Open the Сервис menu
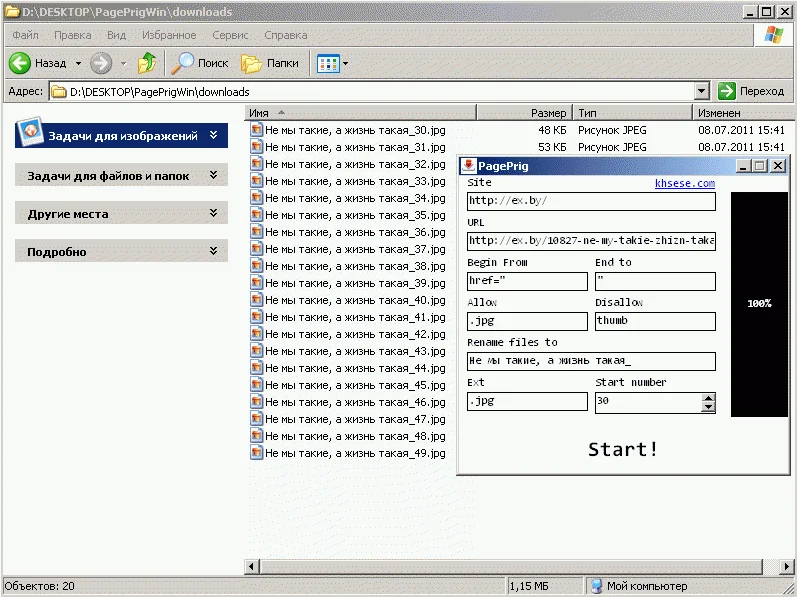Image resolution: width=797 pixels, height=597 pixels. [230, 35]
